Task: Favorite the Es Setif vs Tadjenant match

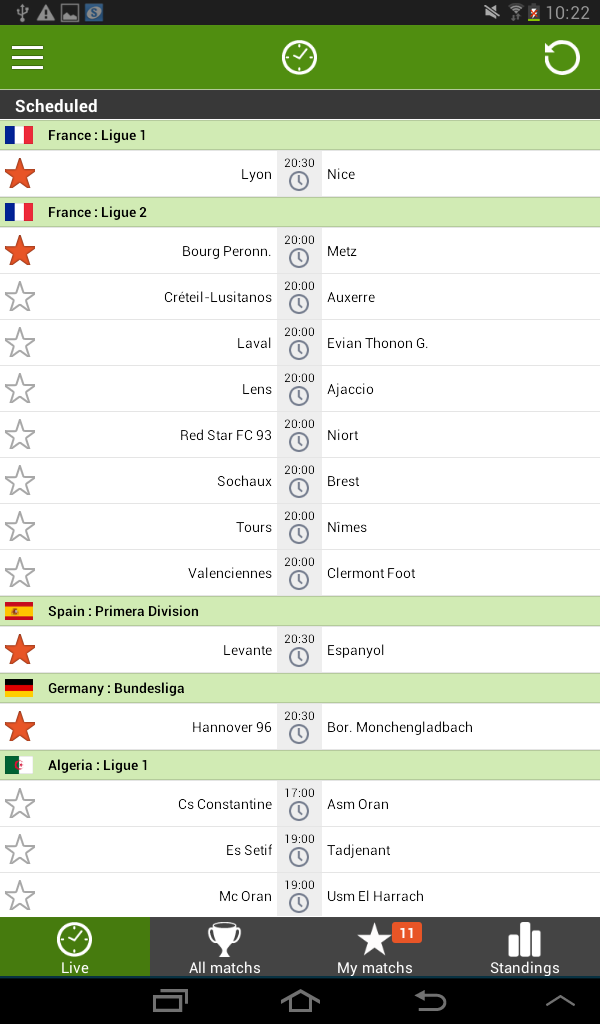Action: pos(20,850)
